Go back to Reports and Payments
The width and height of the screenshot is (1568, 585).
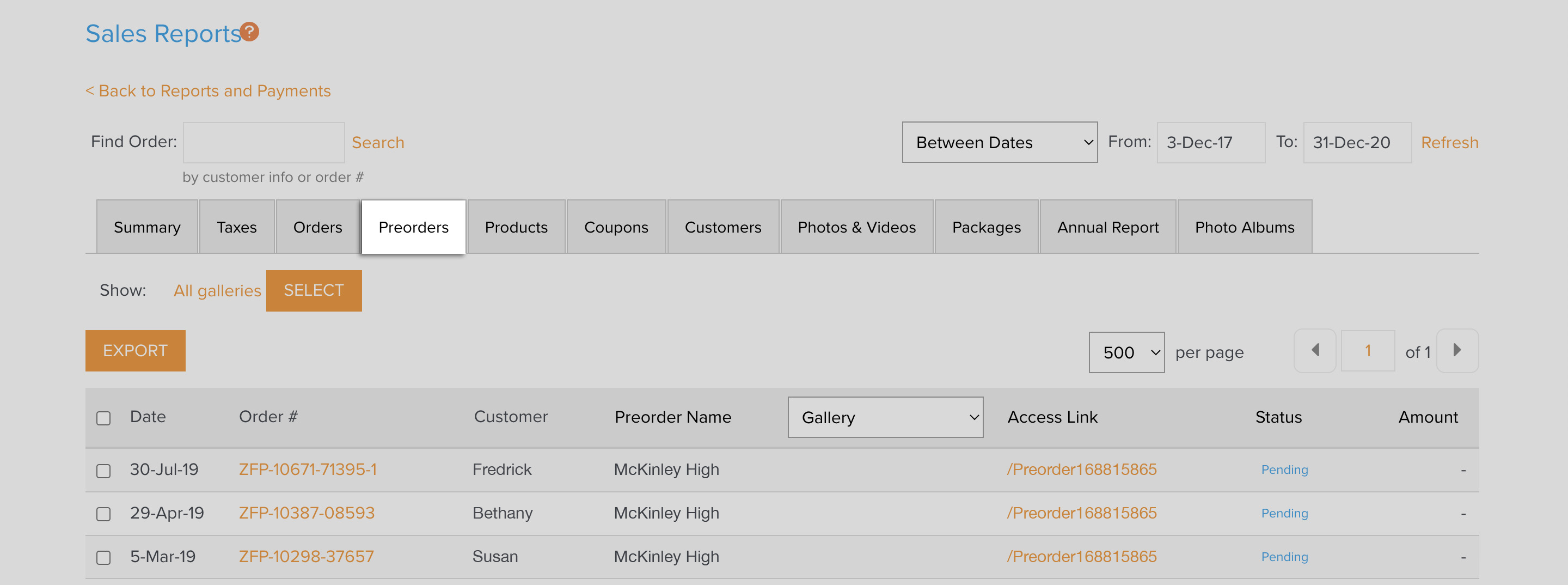pyautogui.click(x=207, y=91)
